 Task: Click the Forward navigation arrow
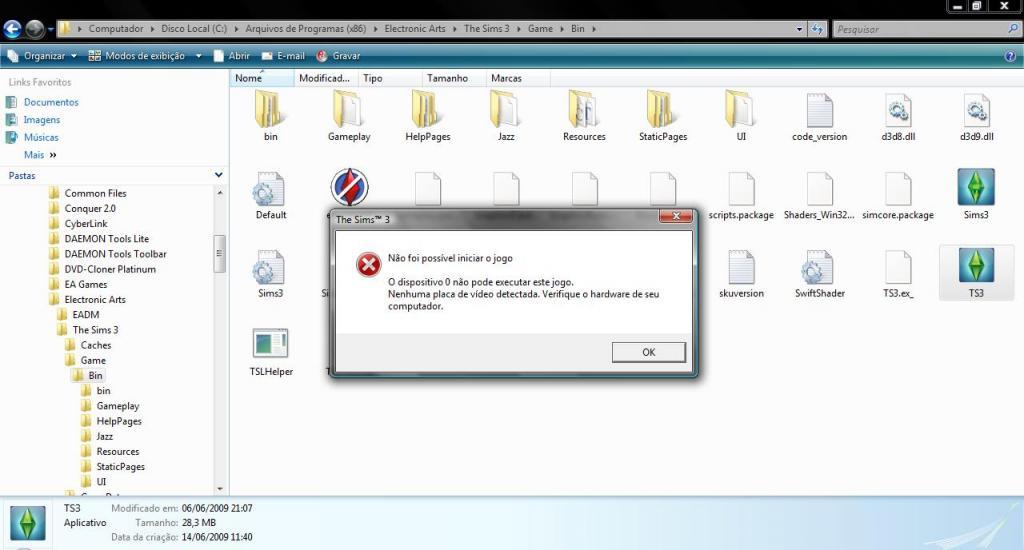click(35, 29)
